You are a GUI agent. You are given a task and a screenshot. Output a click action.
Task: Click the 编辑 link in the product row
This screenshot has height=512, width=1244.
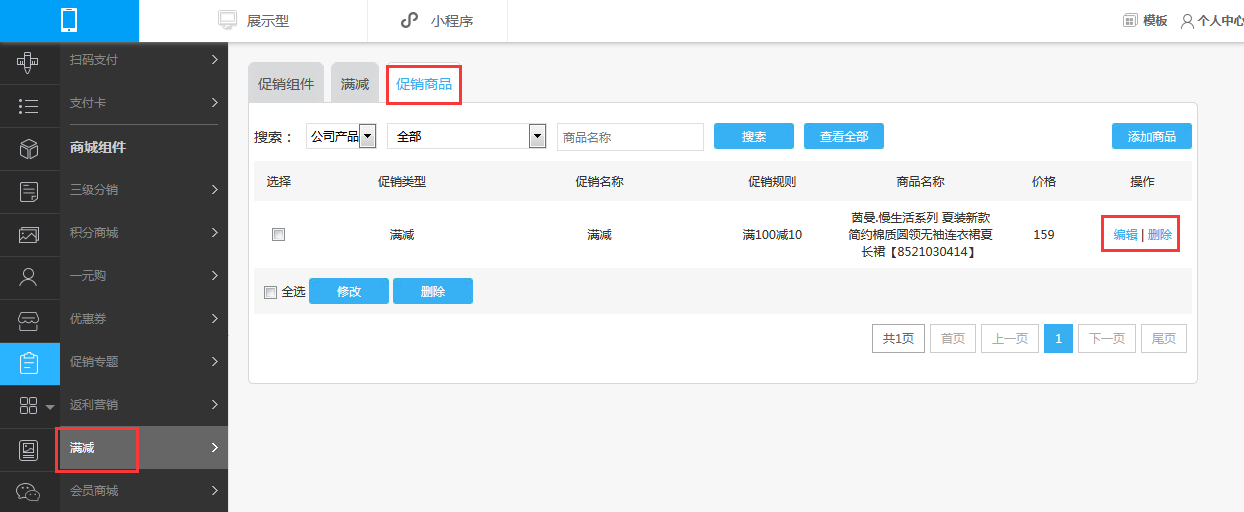[x=1126, y=234]
